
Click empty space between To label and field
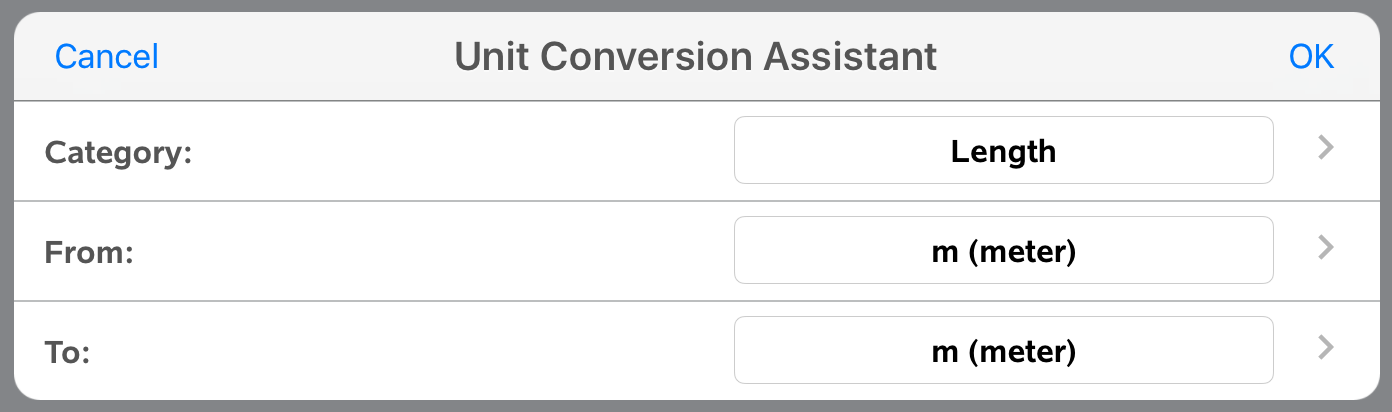pyautogui.click(x=410, y=352)
